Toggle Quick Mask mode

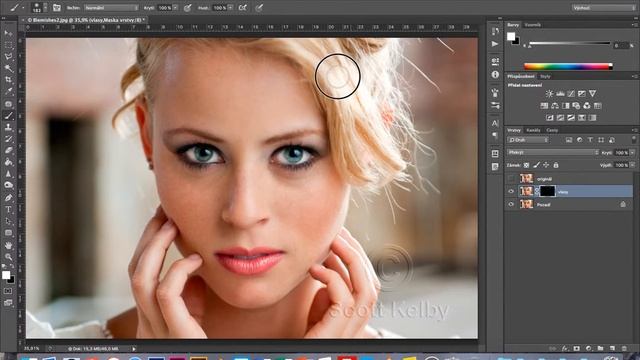tap(8, 291)
